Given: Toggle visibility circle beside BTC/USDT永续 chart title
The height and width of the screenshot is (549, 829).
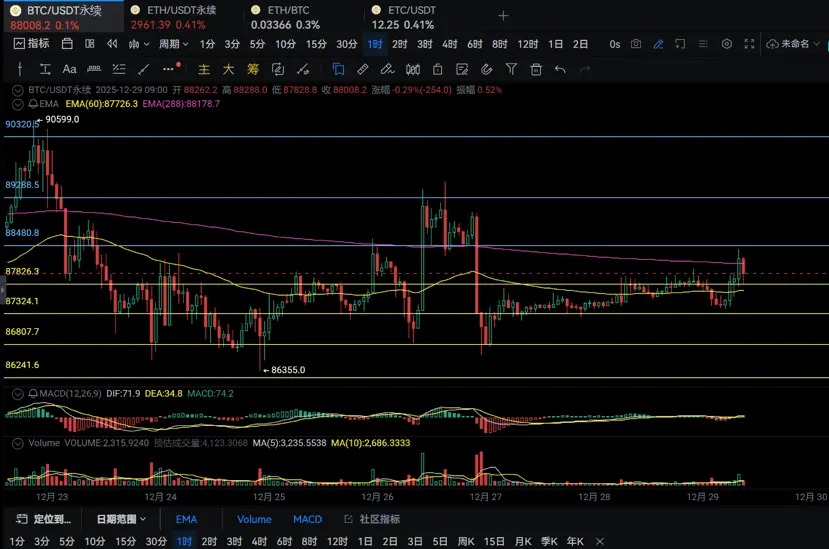Looking at the screenshot, I should point(17,90).
